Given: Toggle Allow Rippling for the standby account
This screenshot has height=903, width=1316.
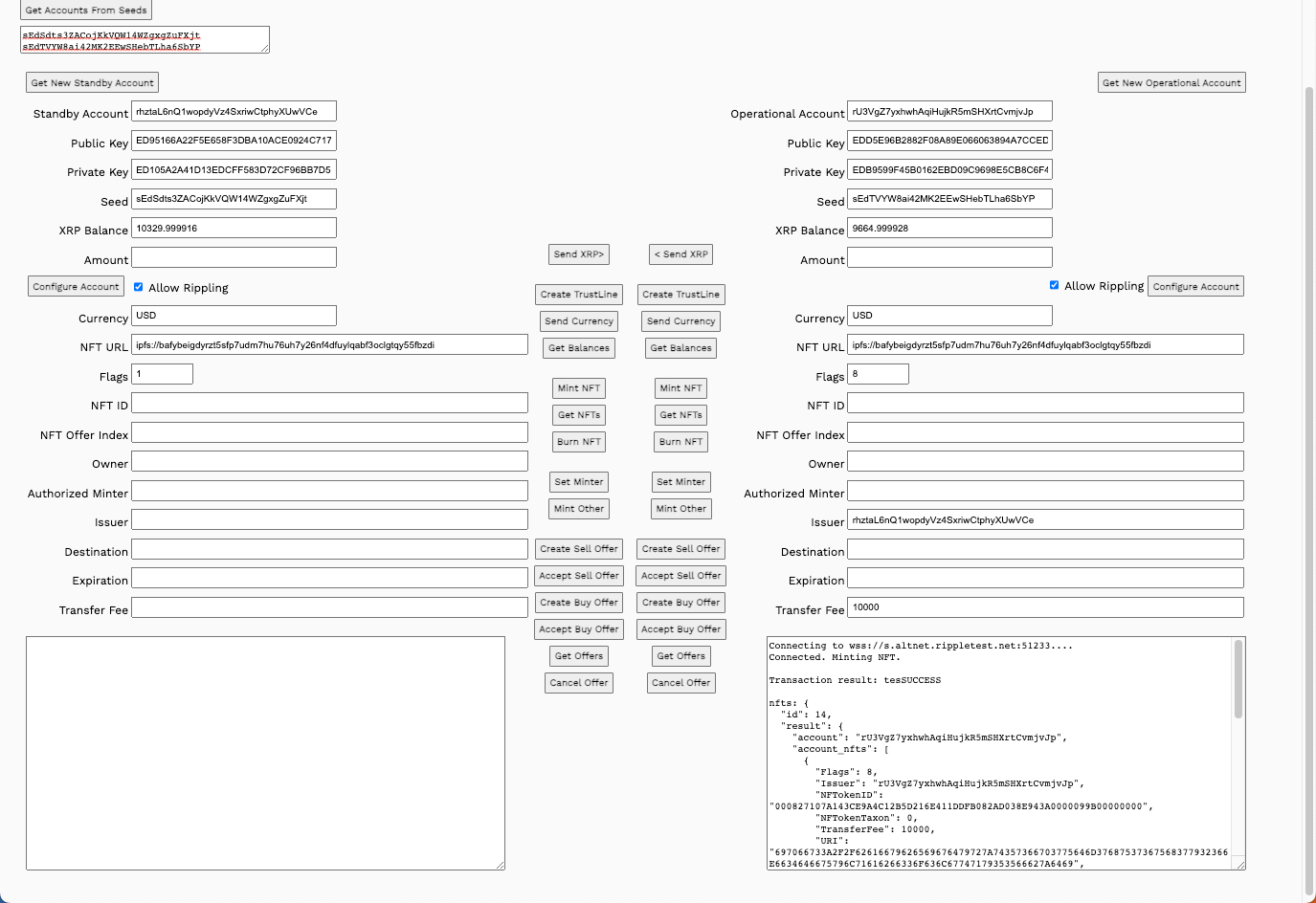Looking at the screenshot, I should [x=139, y=287].
